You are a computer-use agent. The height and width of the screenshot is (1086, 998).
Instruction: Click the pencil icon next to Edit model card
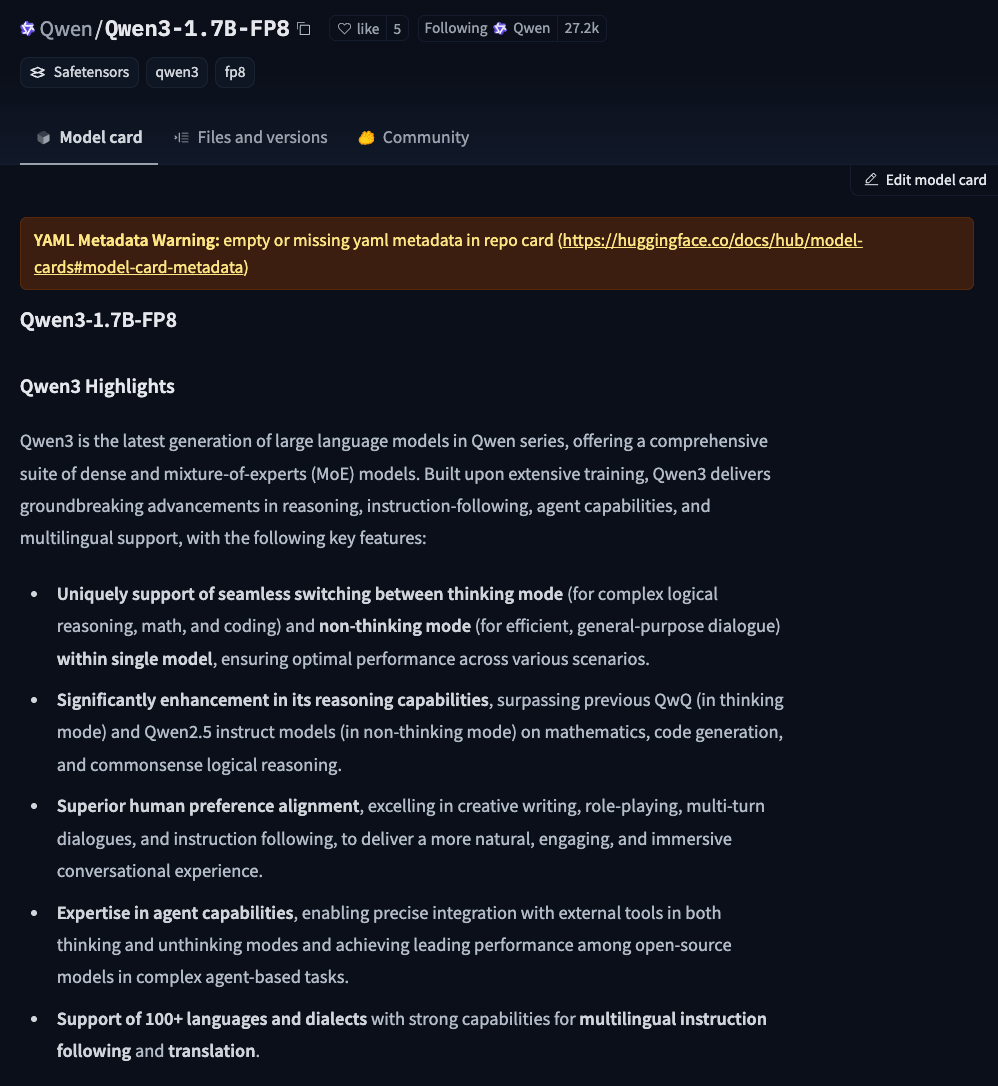pos(872,179)
